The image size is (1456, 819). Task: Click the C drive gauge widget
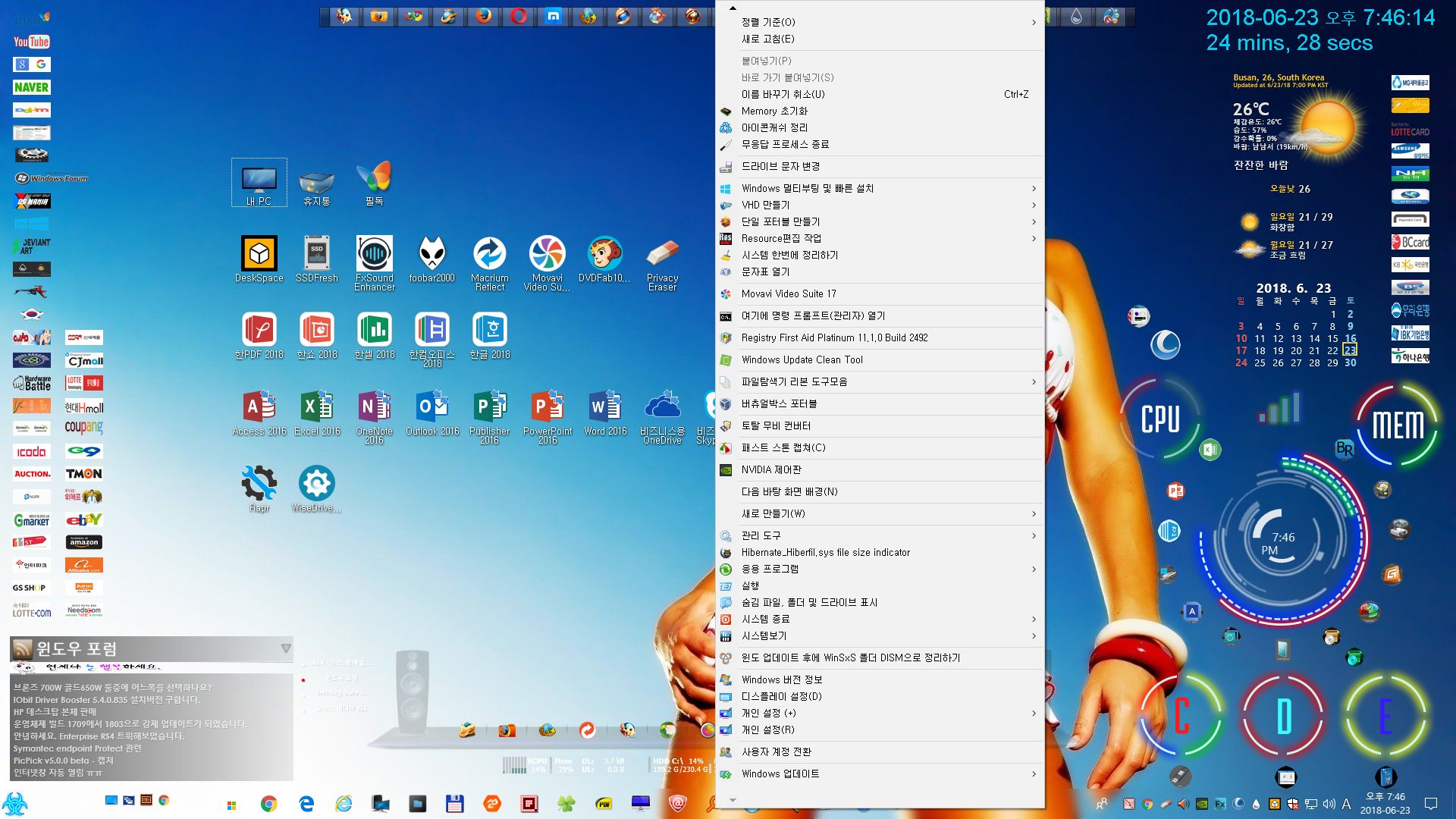click(1181, 716)
